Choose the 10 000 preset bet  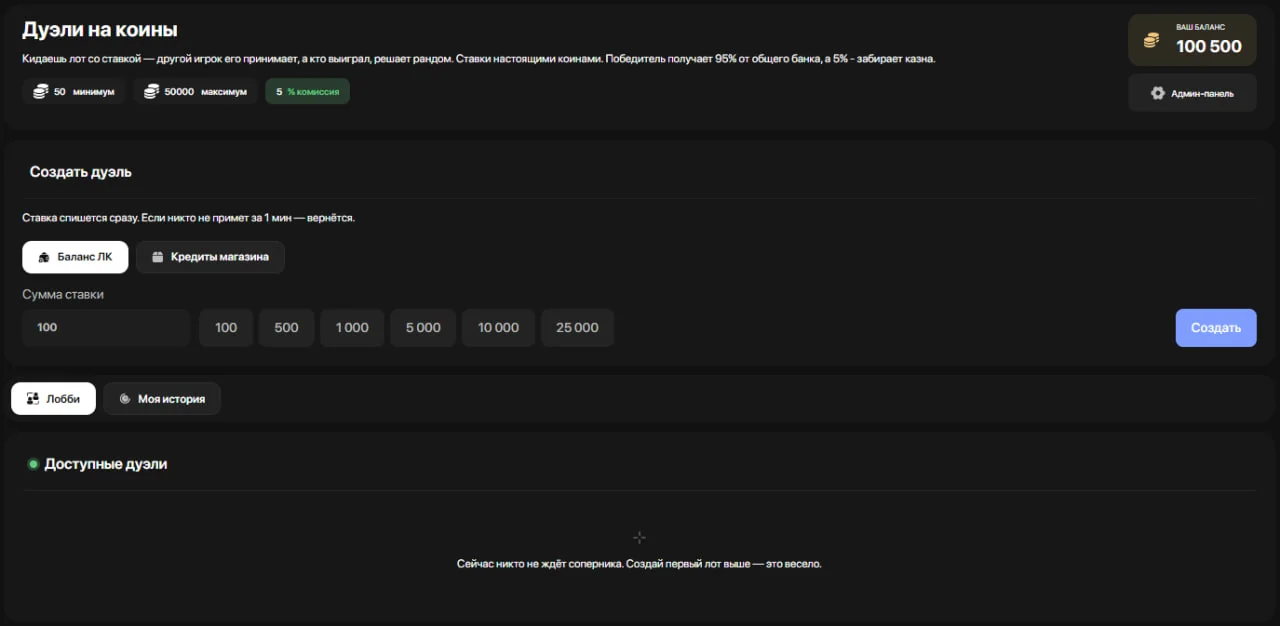498,328
